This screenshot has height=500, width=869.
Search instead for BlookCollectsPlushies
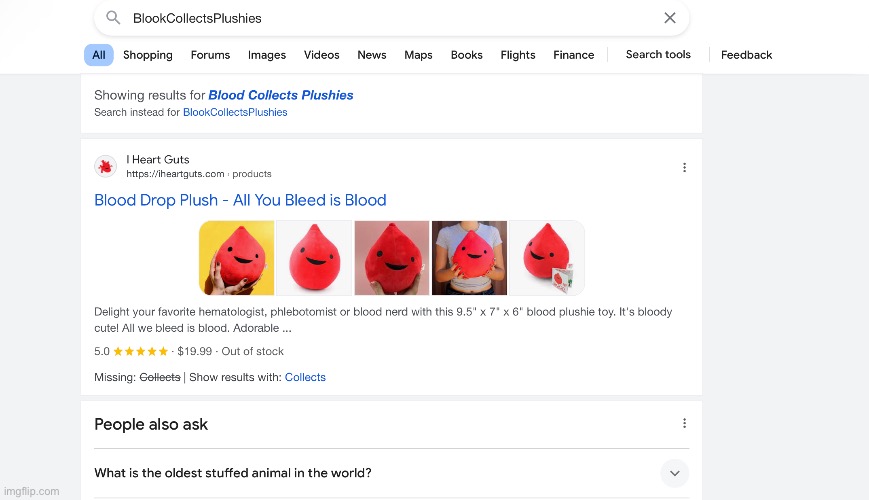235,112
